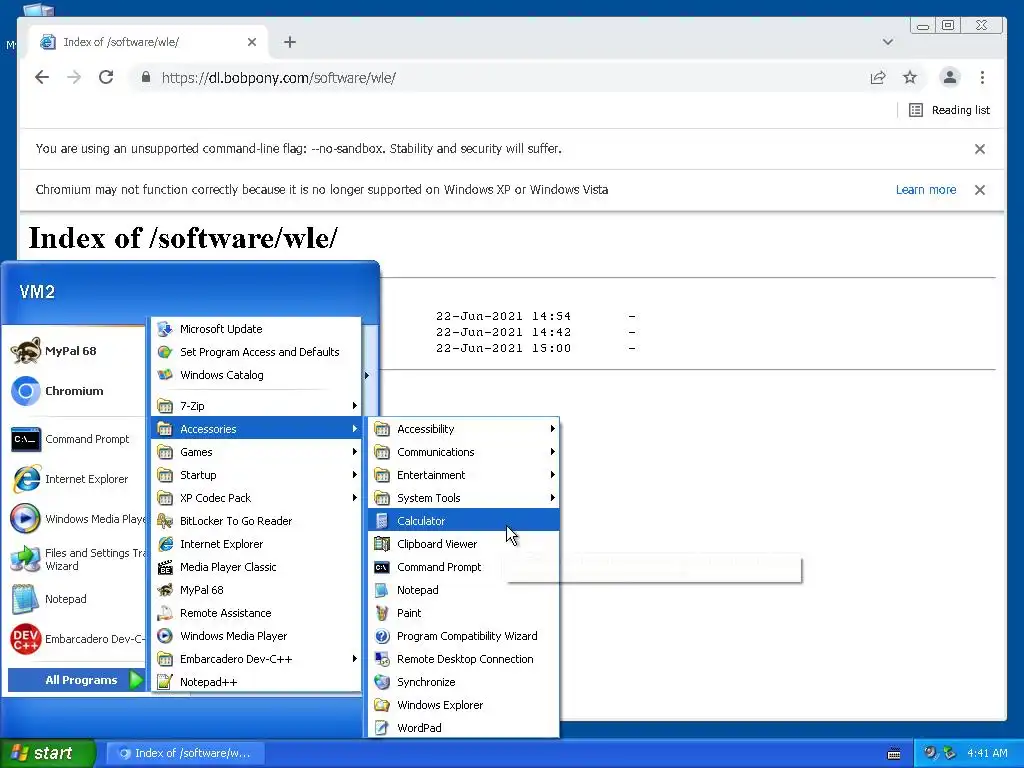Launch Media Player Classic
This screenshot has height=768, width=1024.
pos(256,567)
